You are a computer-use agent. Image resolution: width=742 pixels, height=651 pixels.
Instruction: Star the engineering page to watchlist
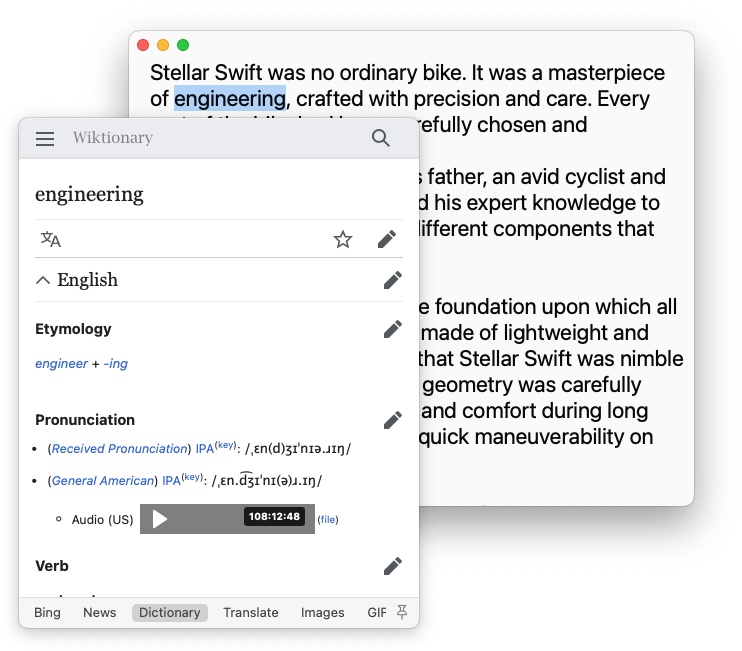(x=343, y=240)
